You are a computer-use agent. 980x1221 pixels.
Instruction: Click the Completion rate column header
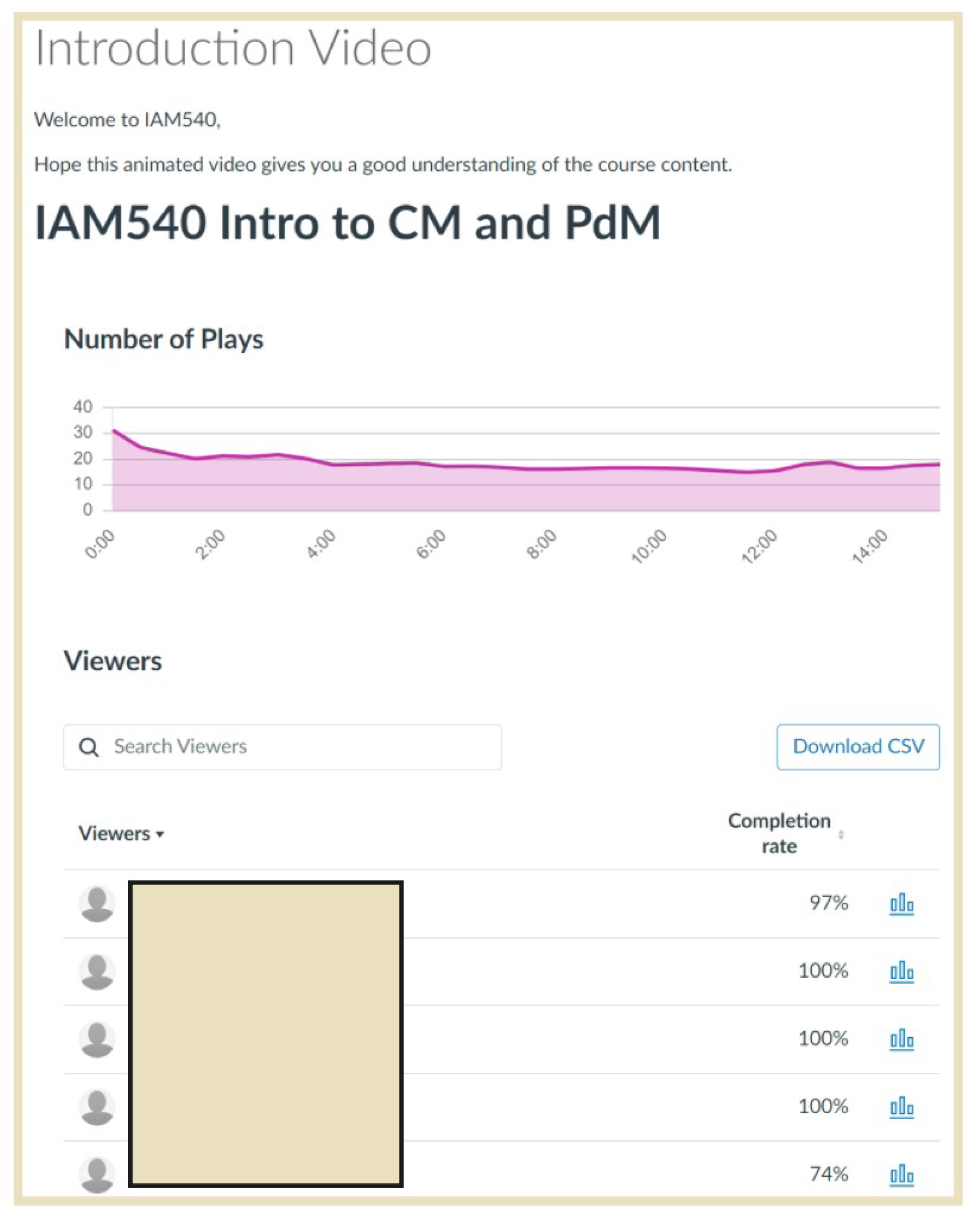tap(779, 834)
